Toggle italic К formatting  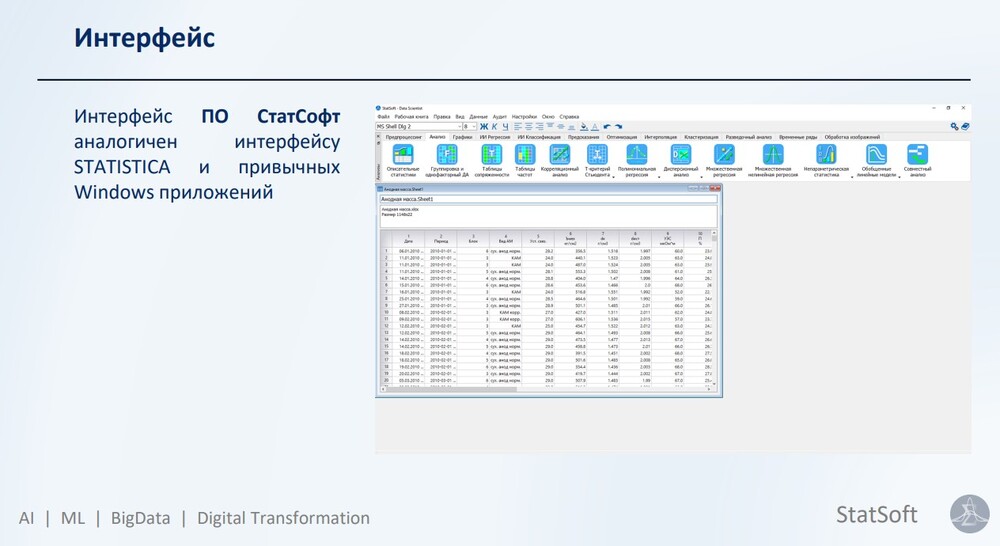coord(494,127)
